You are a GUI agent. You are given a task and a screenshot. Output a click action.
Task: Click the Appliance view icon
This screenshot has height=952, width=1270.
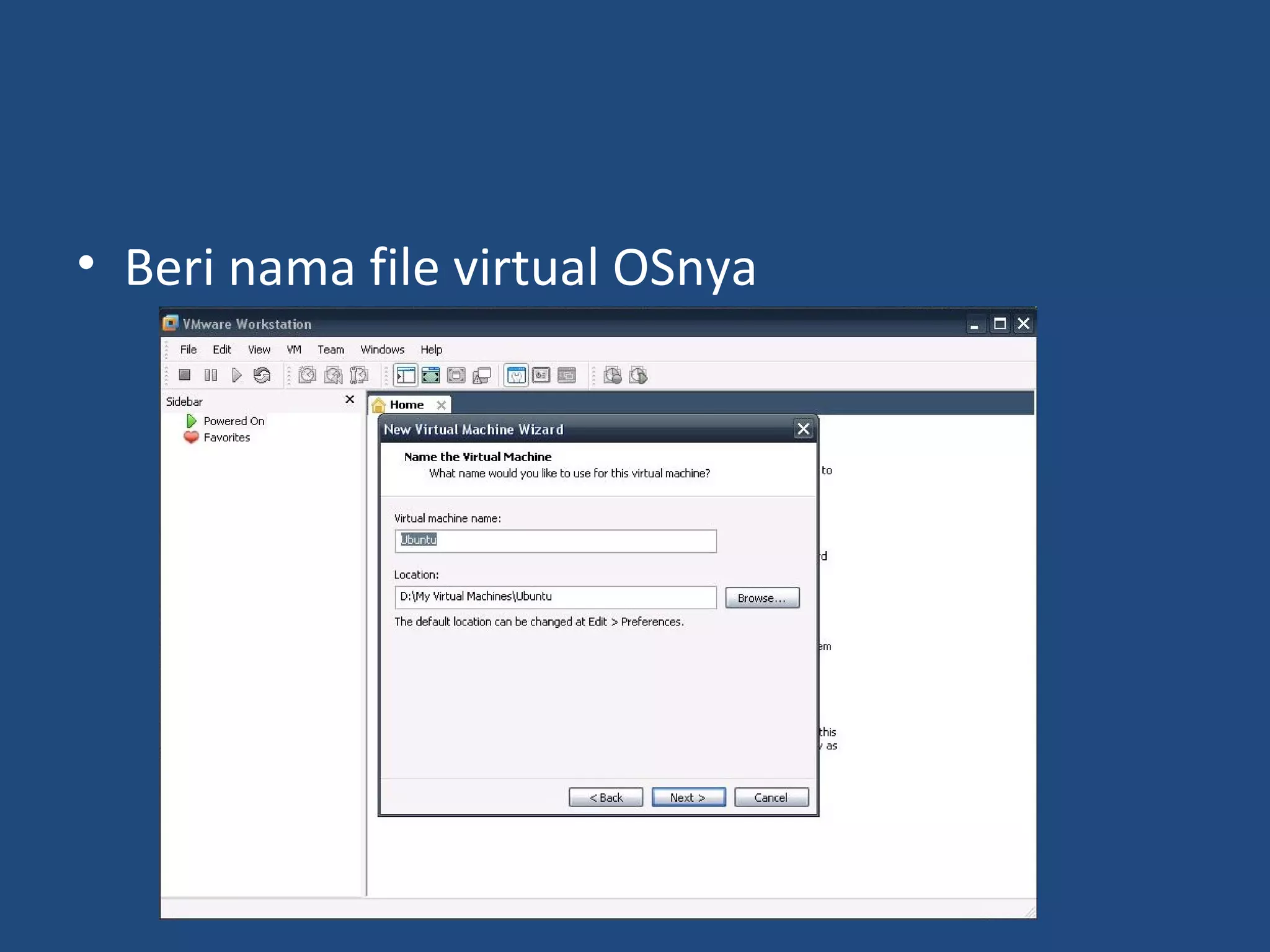pyautogui.click(x=541, y=375)
